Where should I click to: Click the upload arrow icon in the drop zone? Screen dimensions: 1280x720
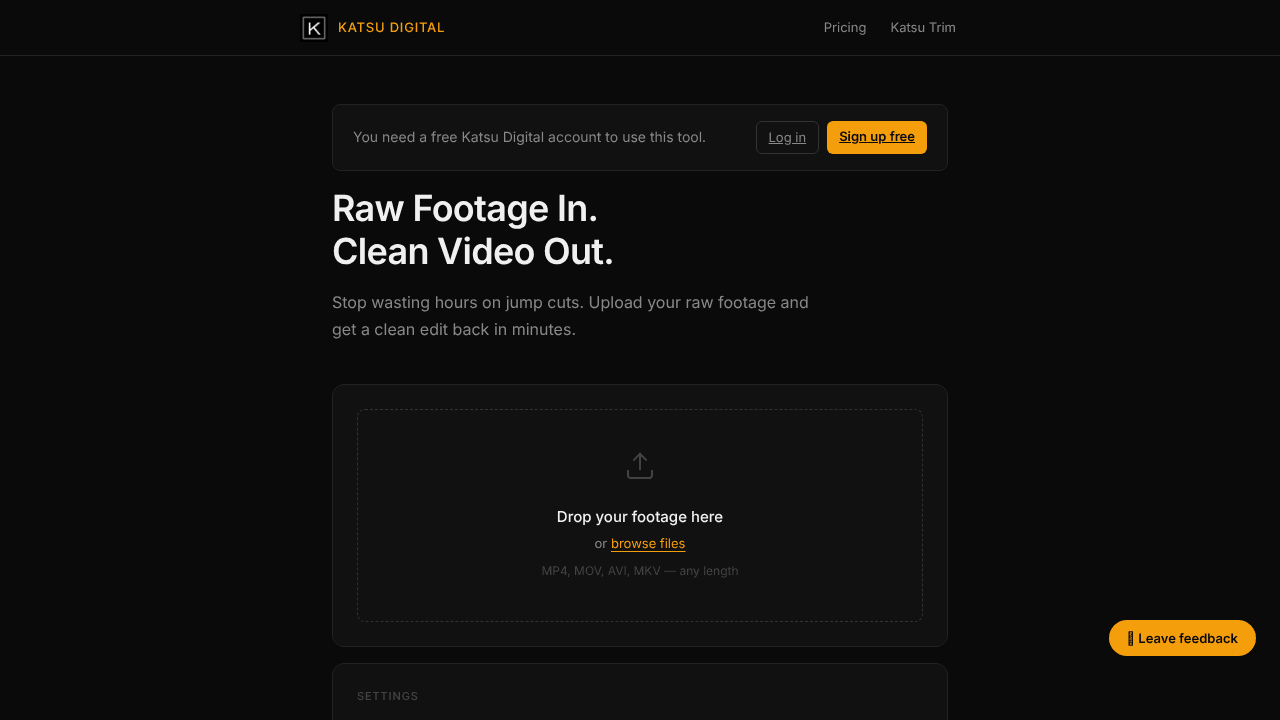tap(640, 466)
